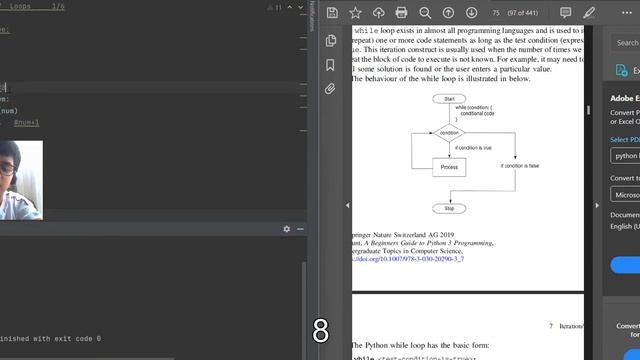Viewport: 640px width, 360px height.
Task: Add a comment with the speech bubble icon
Action: [x=565, y=13]
